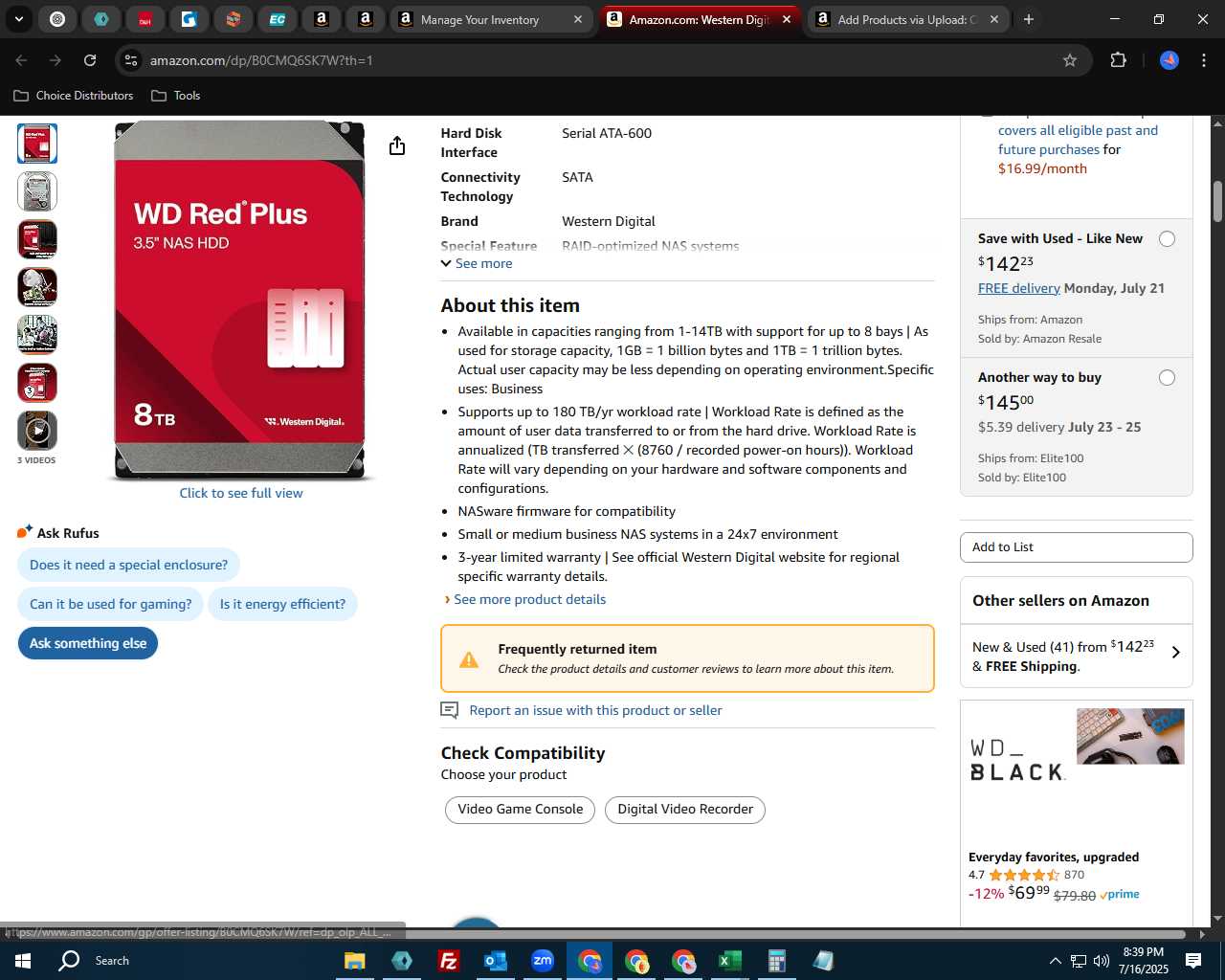Image resolution: width=1225 pixels, height=980 pixels.
Task: Select the Save with Used - Like New option
Action: click(1167, 239)
